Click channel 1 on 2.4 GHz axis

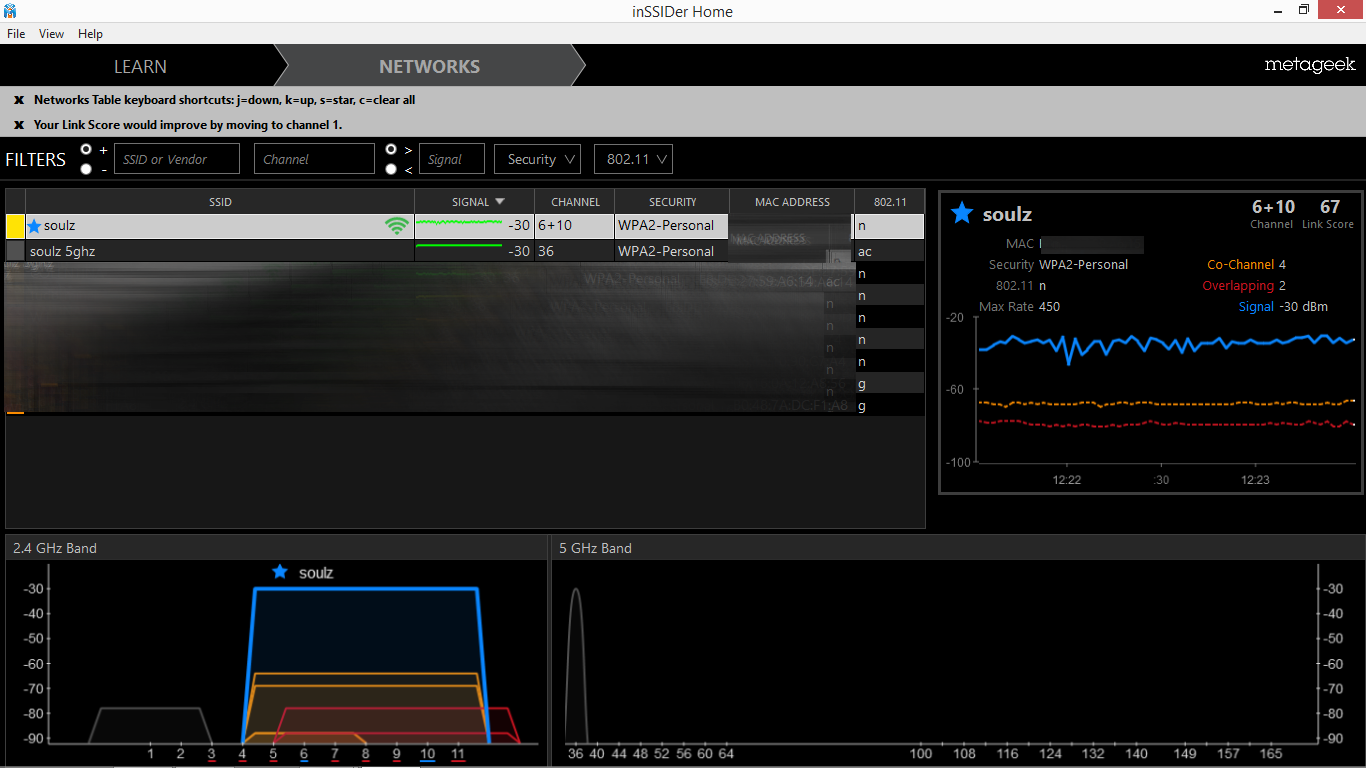[150, 754]
